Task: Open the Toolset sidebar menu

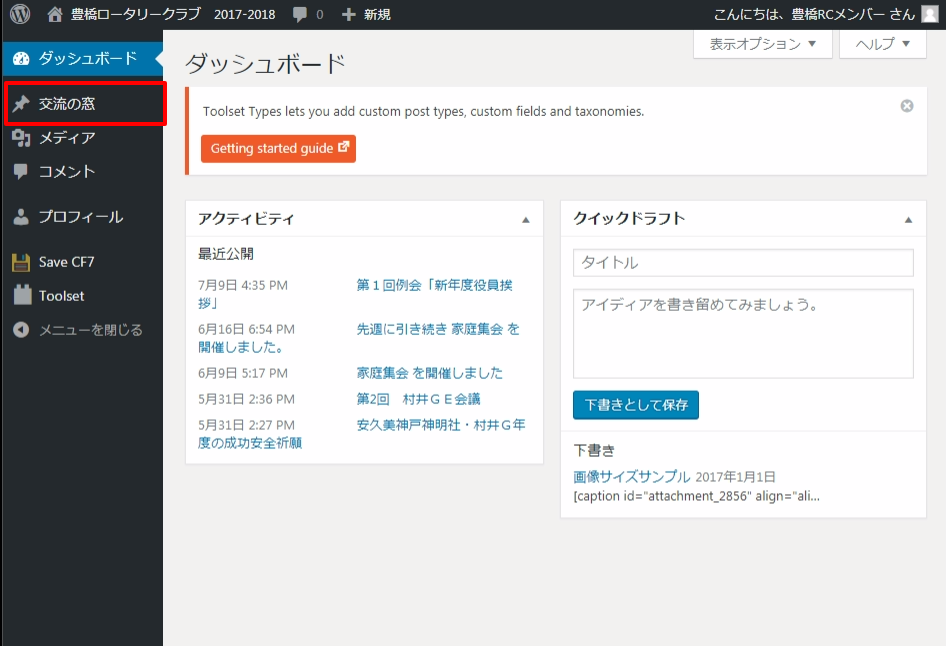Action: pos(61,296)
